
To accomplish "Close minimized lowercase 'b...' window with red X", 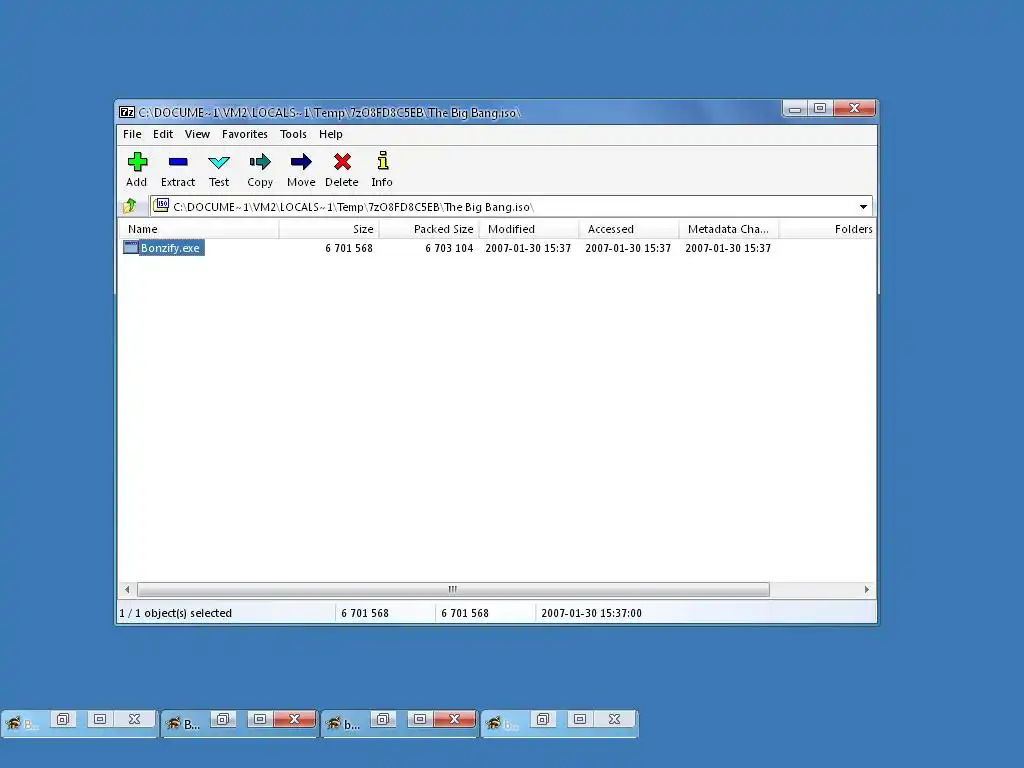I will (455, 719).
